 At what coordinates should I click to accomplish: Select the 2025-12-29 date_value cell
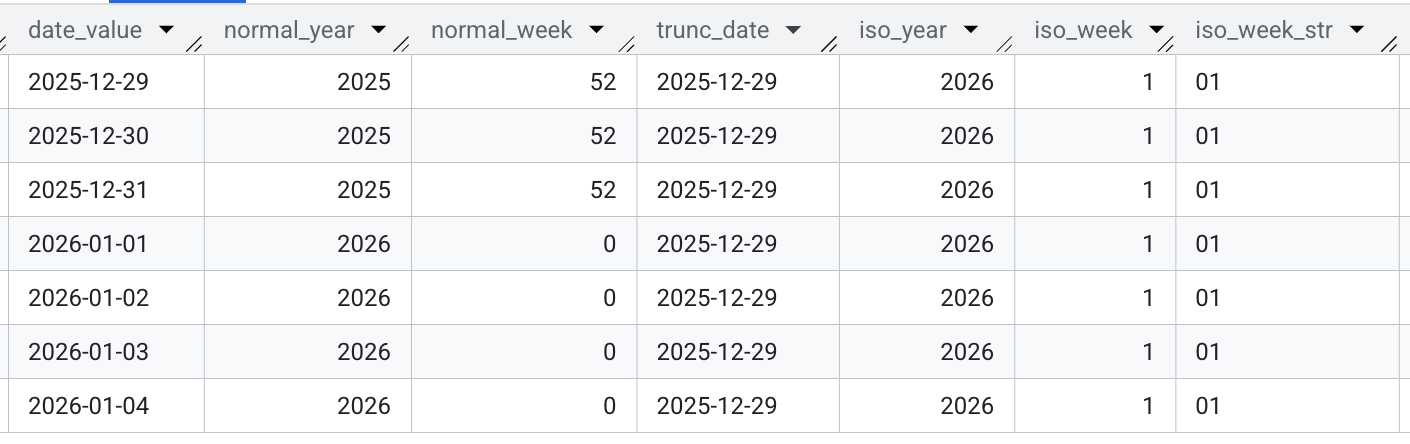88,82
